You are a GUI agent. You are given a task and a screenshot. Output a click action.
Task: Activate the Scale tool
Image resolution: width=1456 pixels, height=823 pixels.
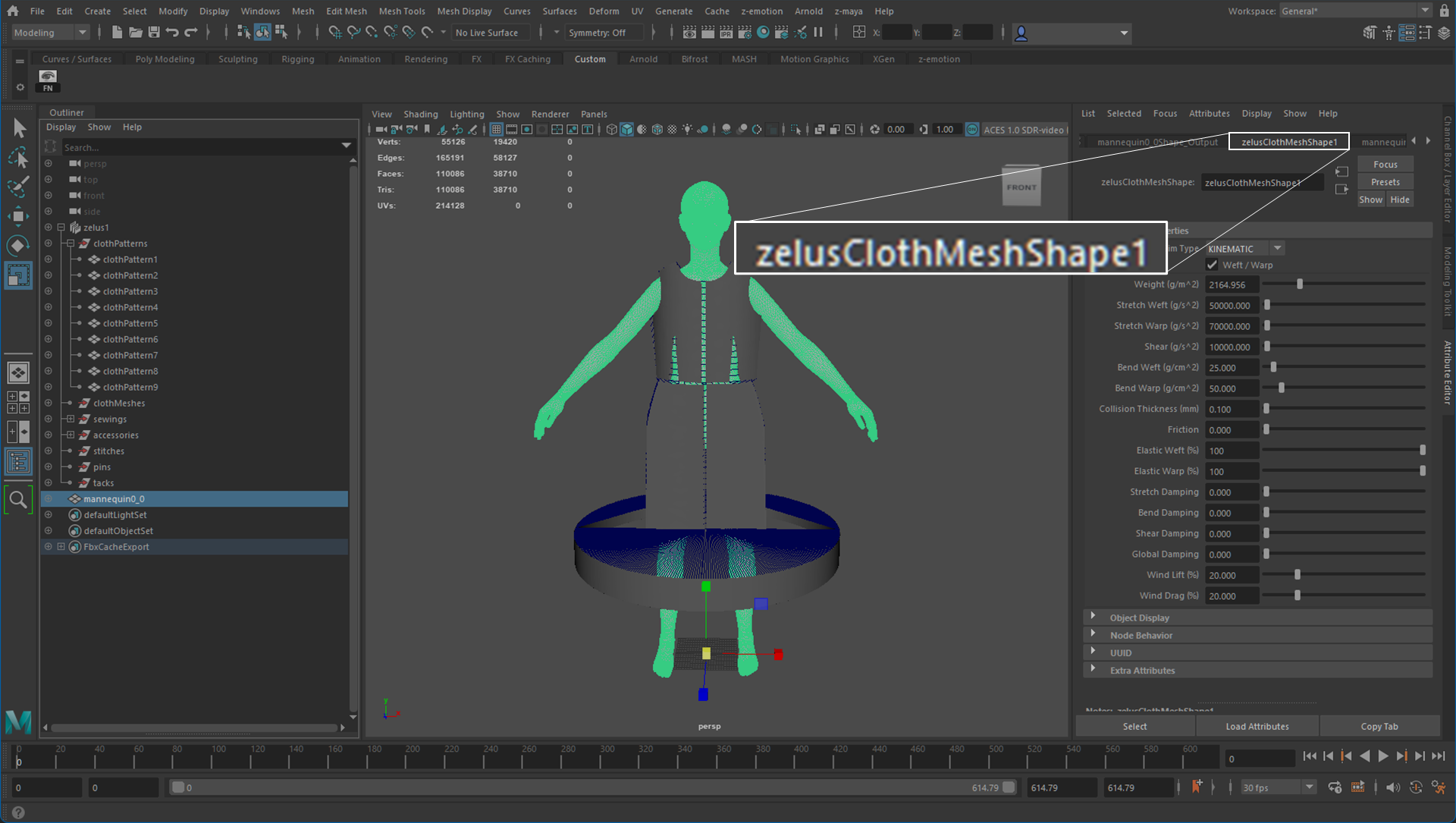[19, 275]
